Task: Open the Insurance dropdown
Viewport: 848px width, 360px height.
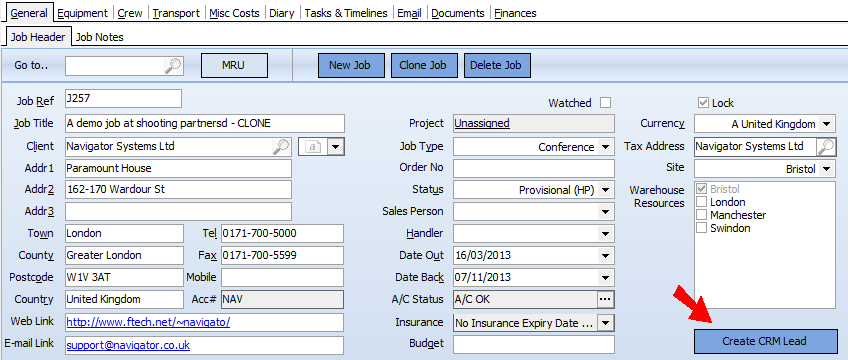Action: (605, 323)
